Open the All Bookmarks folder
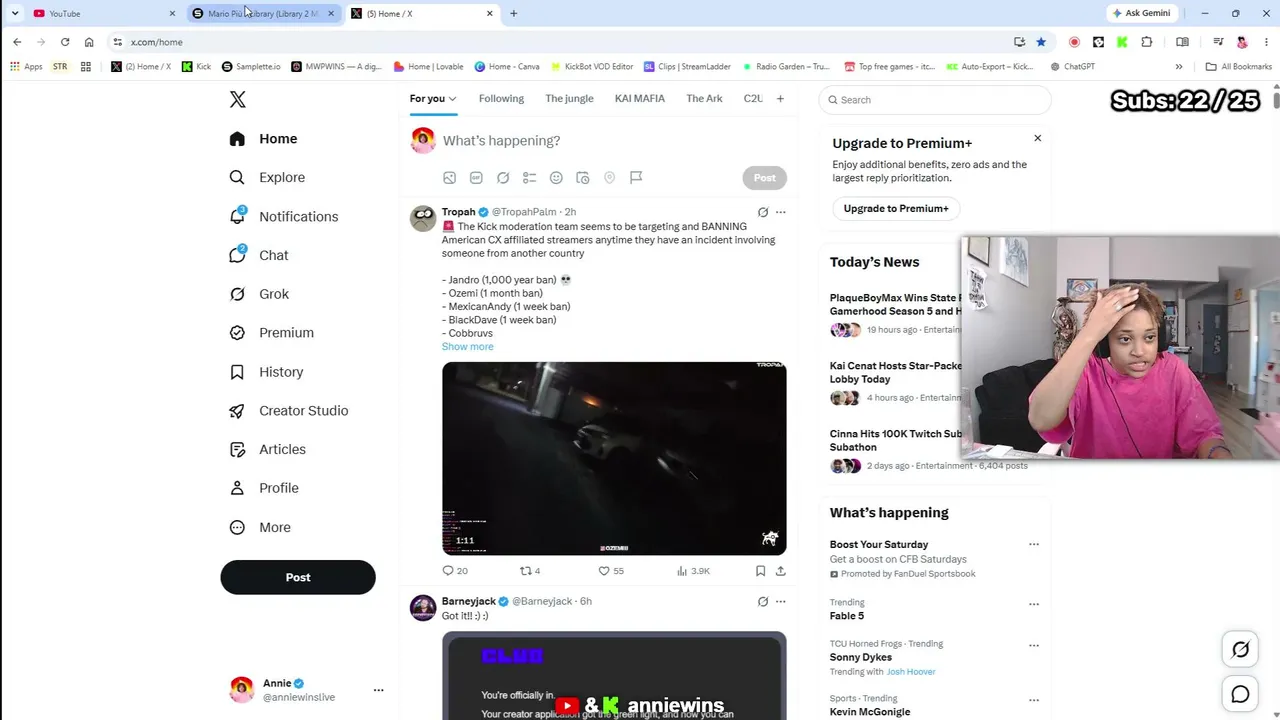This screenshot has height=720, width=1280. (x=1238, y=67)
